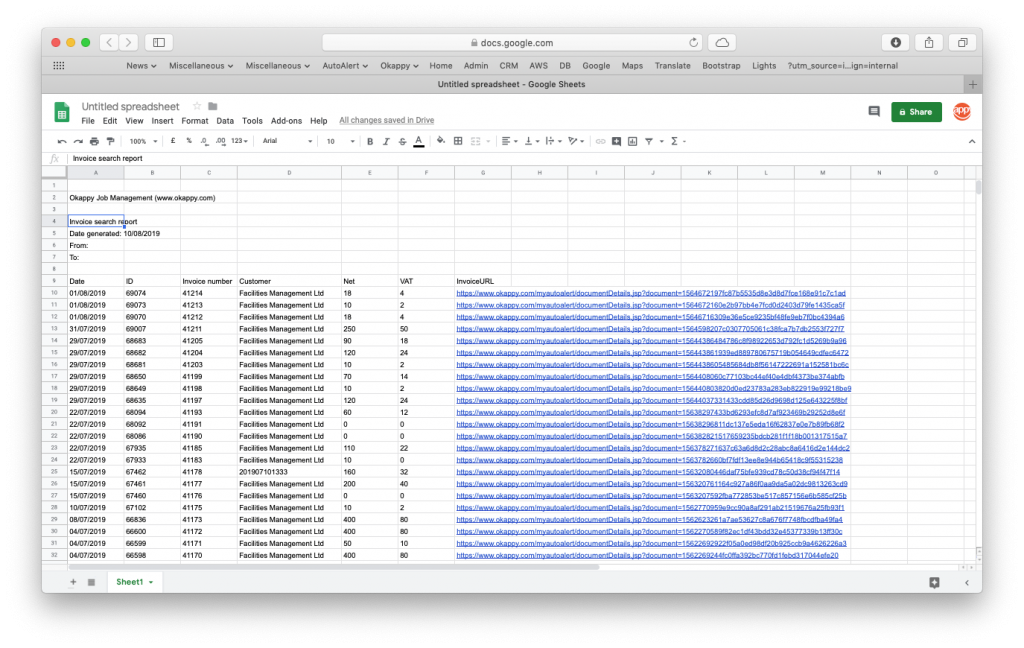Viewport: 1024px width, 648px height.
Task: Open the Okappy bookmarks folder
Action: pyautogui.click(x=399, y=66)
